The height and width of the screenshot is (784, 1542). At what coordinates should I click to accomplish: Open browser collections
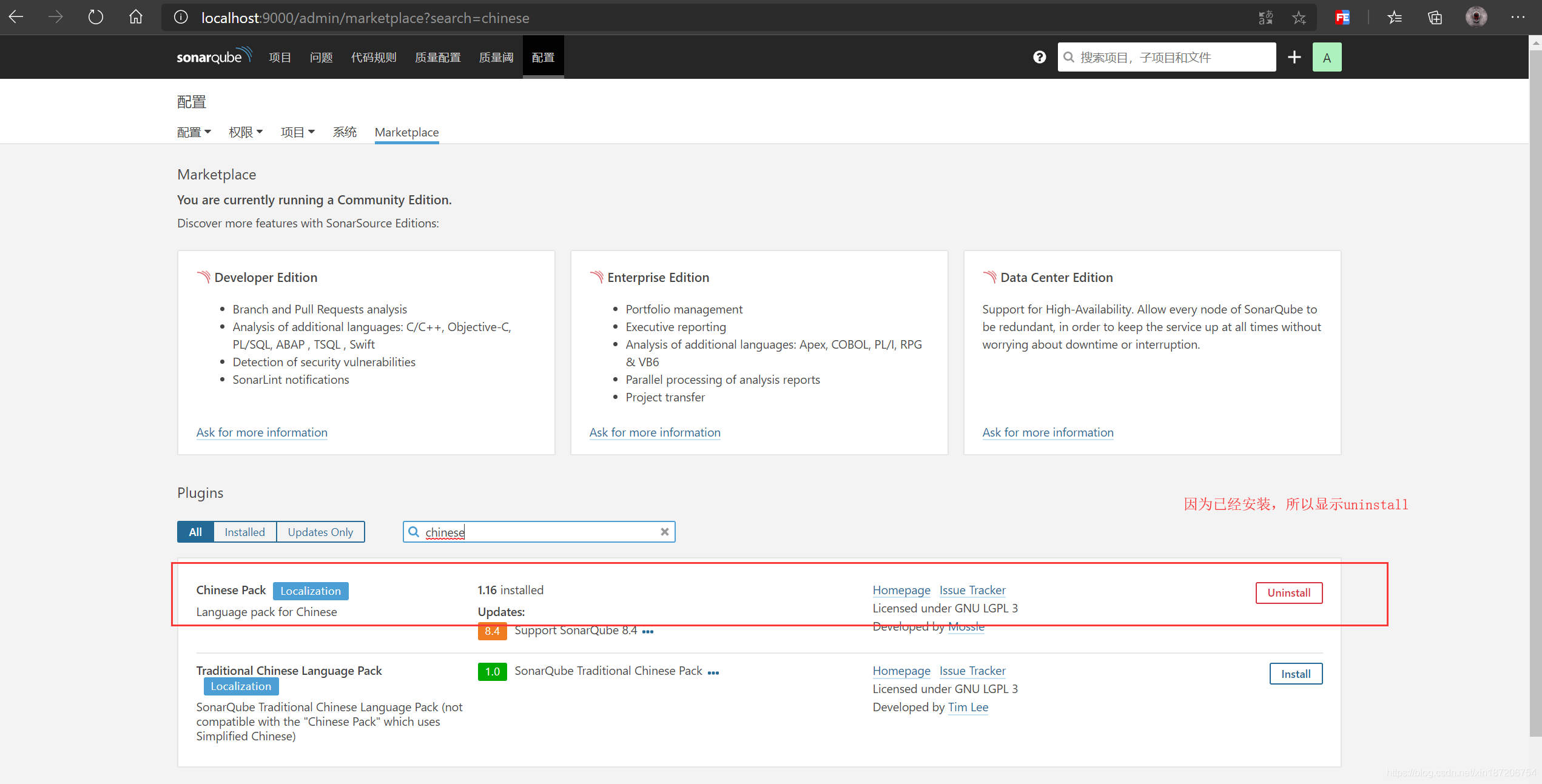coord(1435,18)
